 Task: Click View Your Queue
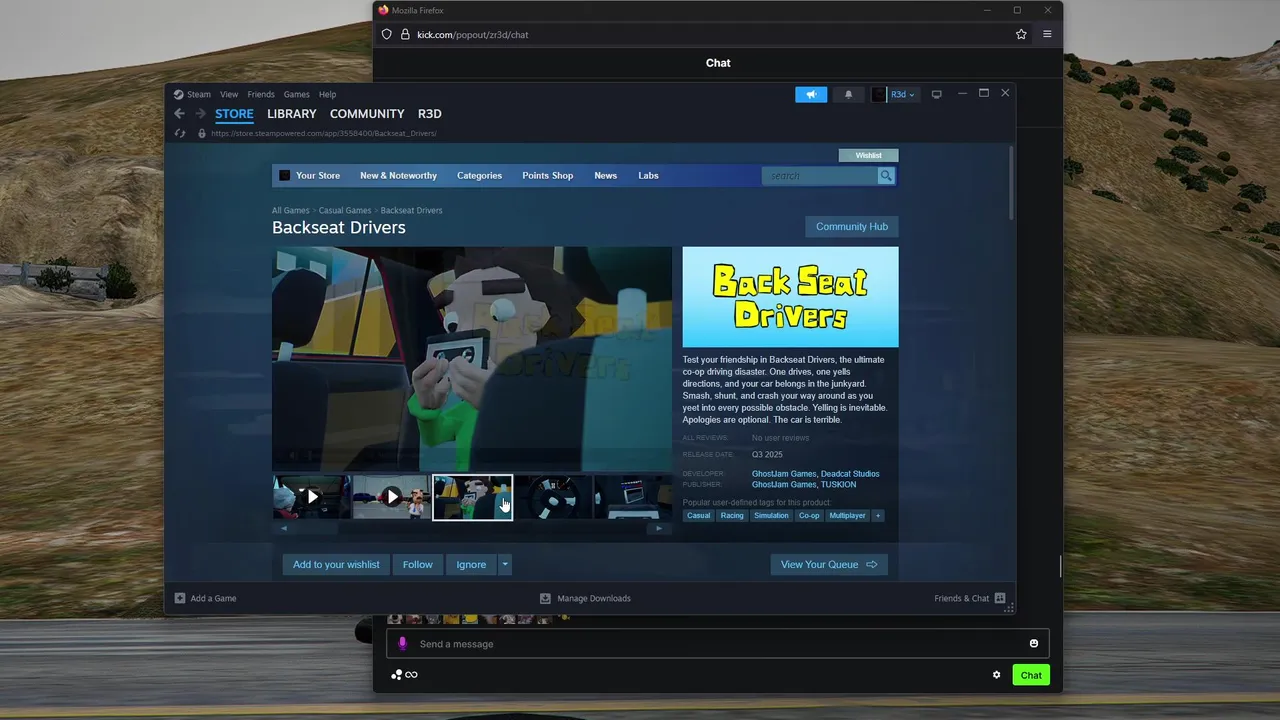pyautogui.click(x=829, y=565)
